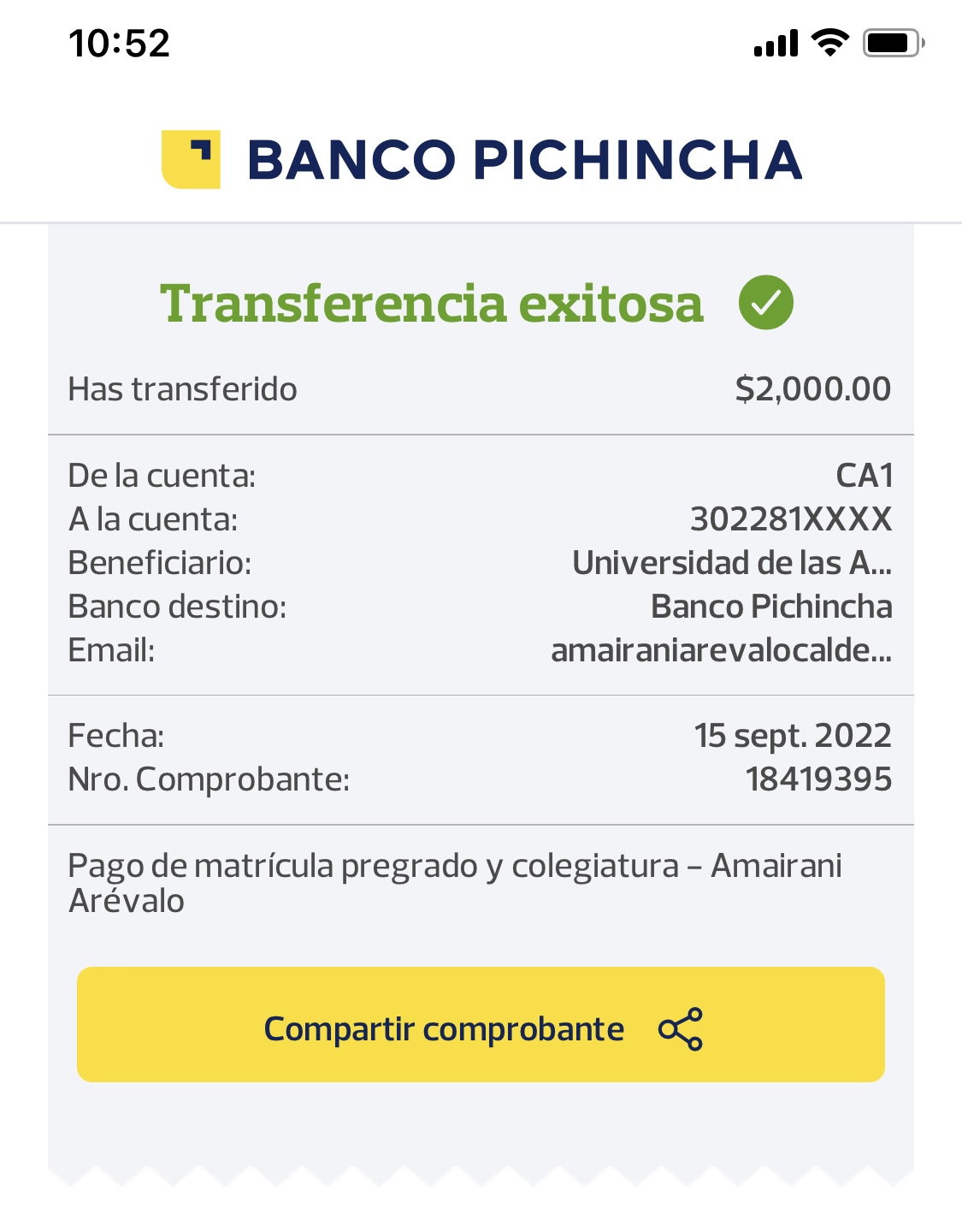The image size is (962, 1232).
Task: Tap the masked account number 302281XXXX
Action: pos(791,519)
